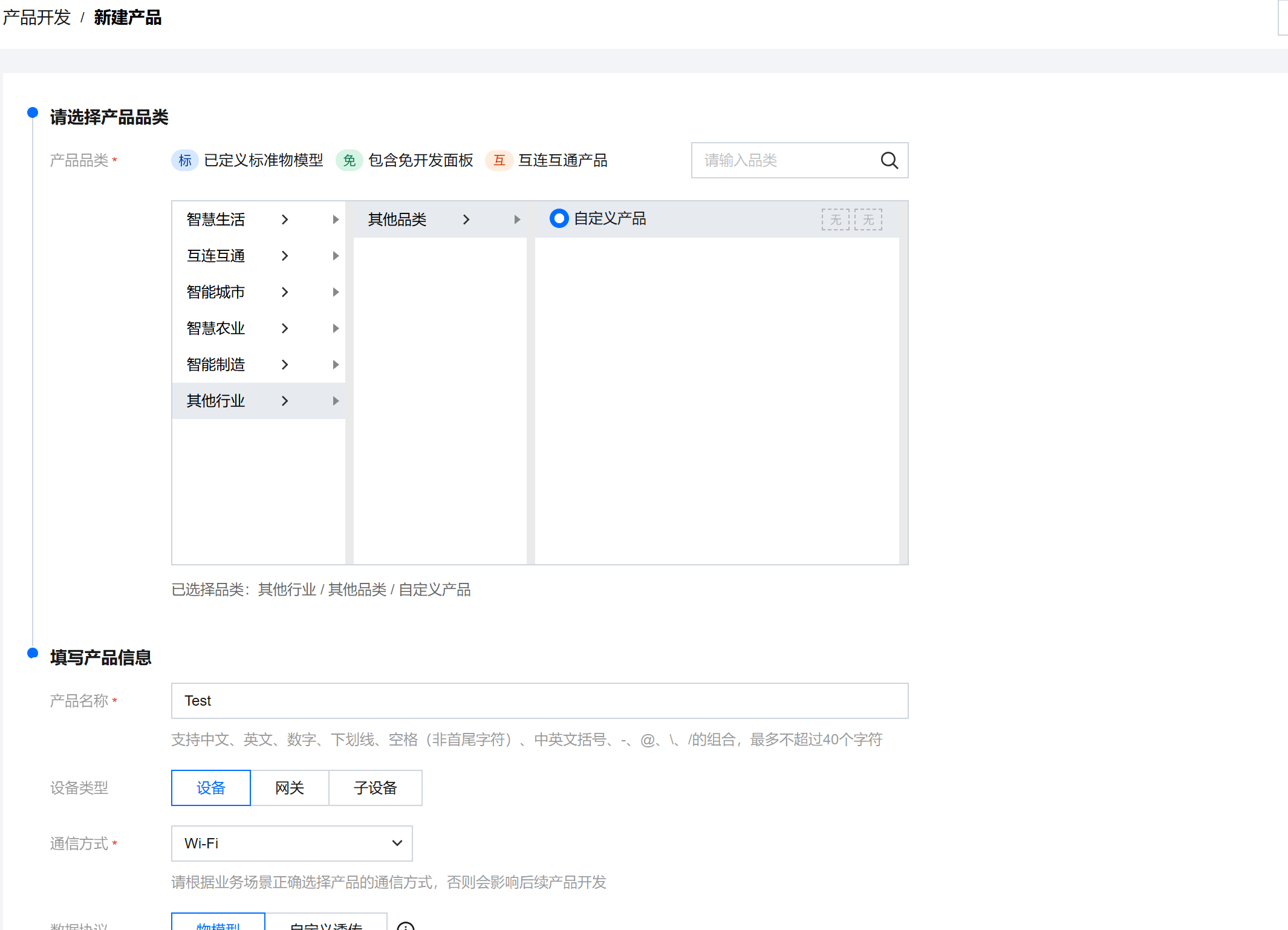The image size is (1288, 930).
Task: Click the orange 互 interconnect badge
Action: point(499,160)
